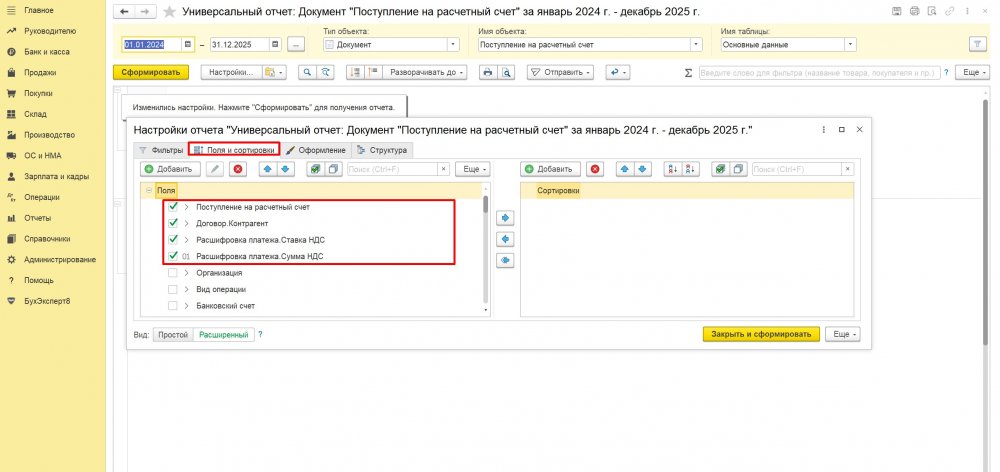Click Закрыть и сформировать button
This screenshot has height=472, width=1000.
point(761,334)
